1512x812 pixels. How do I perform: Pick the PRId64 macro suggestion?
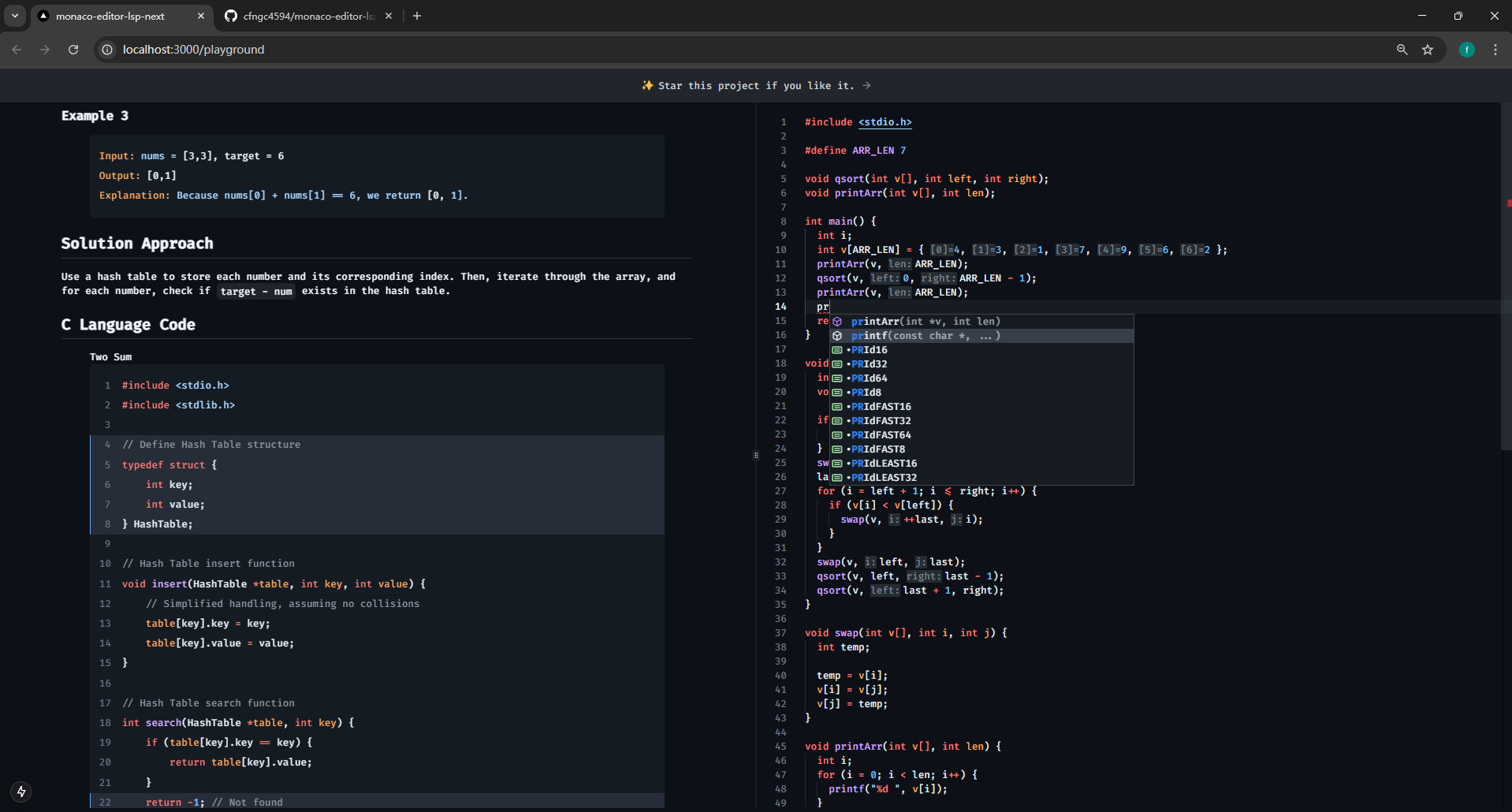coord(869,378)
